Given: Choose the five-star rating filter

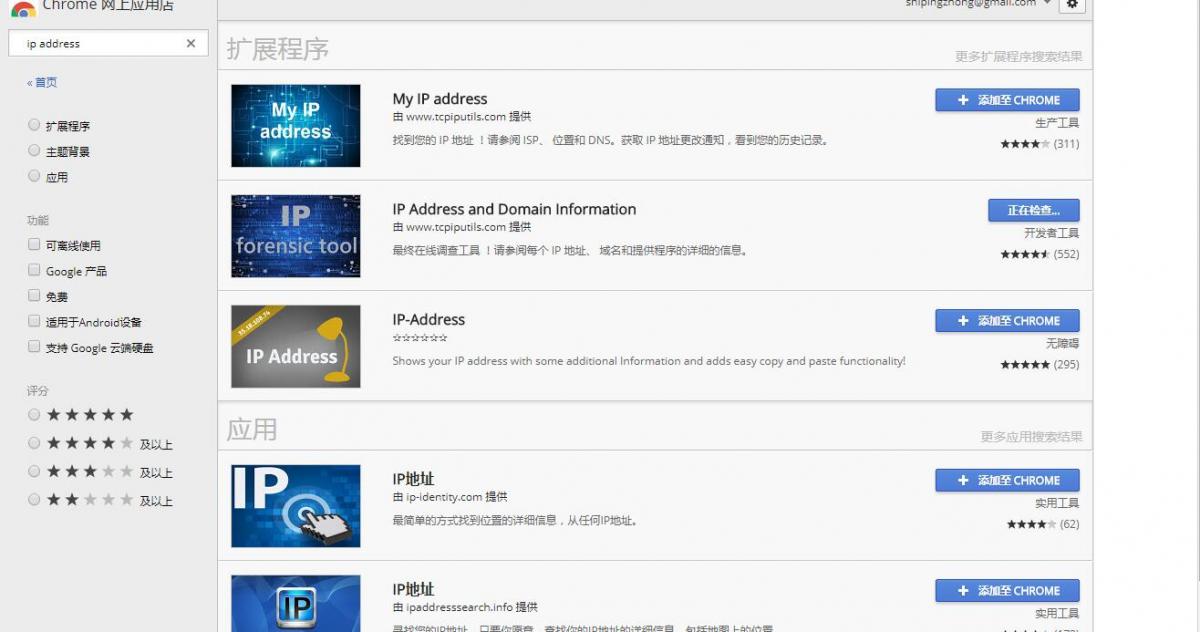Looking at the screenshot, I should (x=34, y=415).
